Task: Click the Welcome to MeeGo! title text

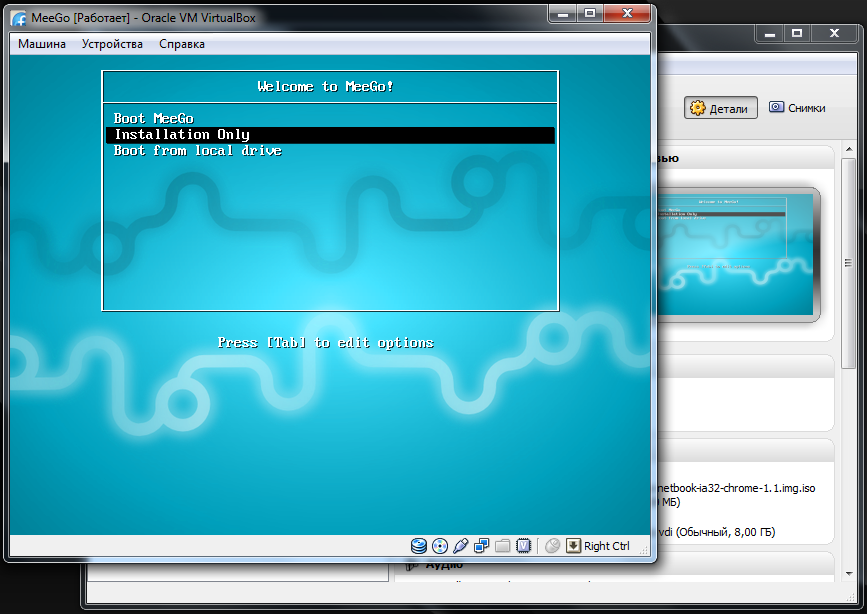Action: [x=326, y=87]
